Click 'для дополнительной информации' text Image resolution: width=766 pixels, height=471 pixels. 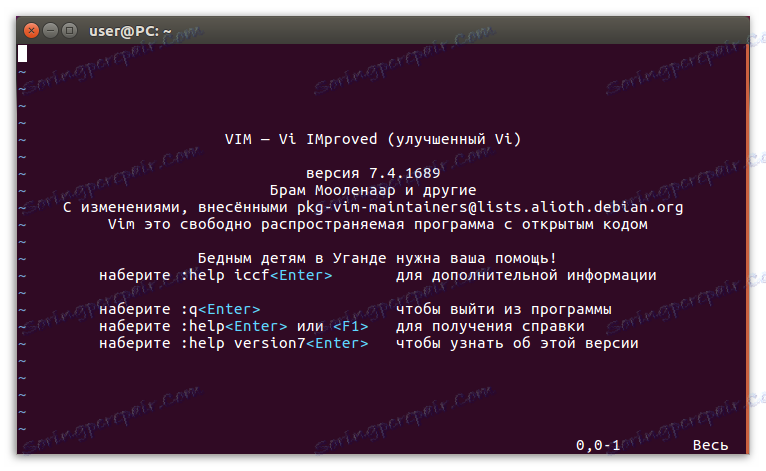pyautogui.click(x=526, y=275)
